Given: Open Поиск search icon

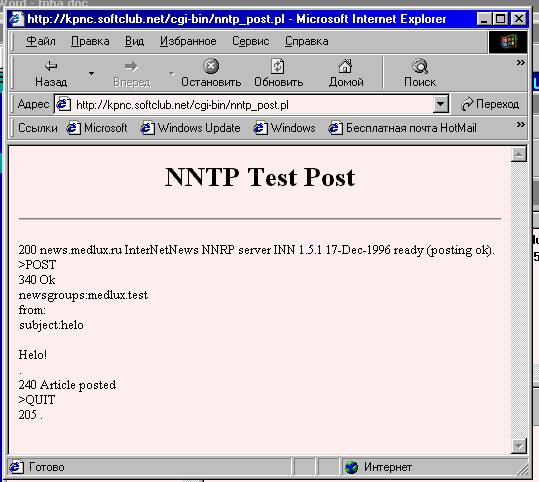Looking at the screenshot, I should click(420, 66).
